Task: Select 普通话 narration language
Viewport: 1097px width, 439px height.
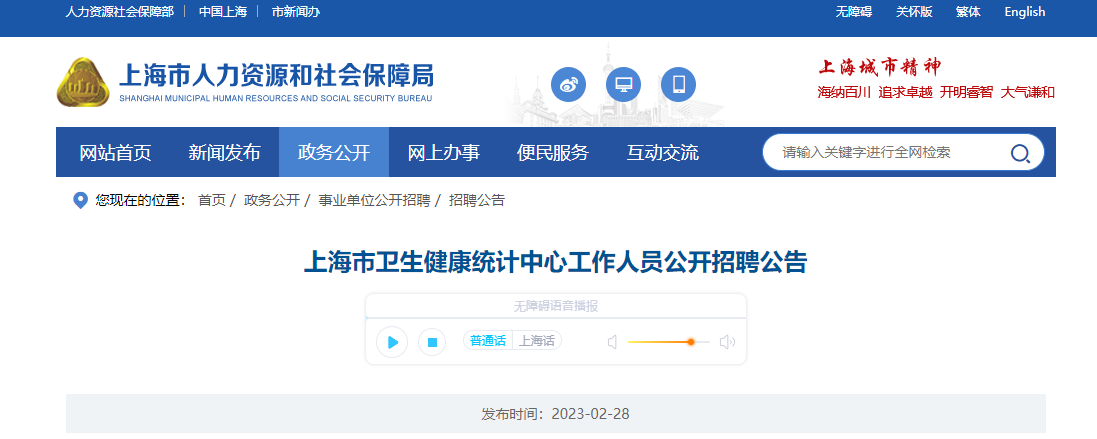Action: (x=488, y=341)
